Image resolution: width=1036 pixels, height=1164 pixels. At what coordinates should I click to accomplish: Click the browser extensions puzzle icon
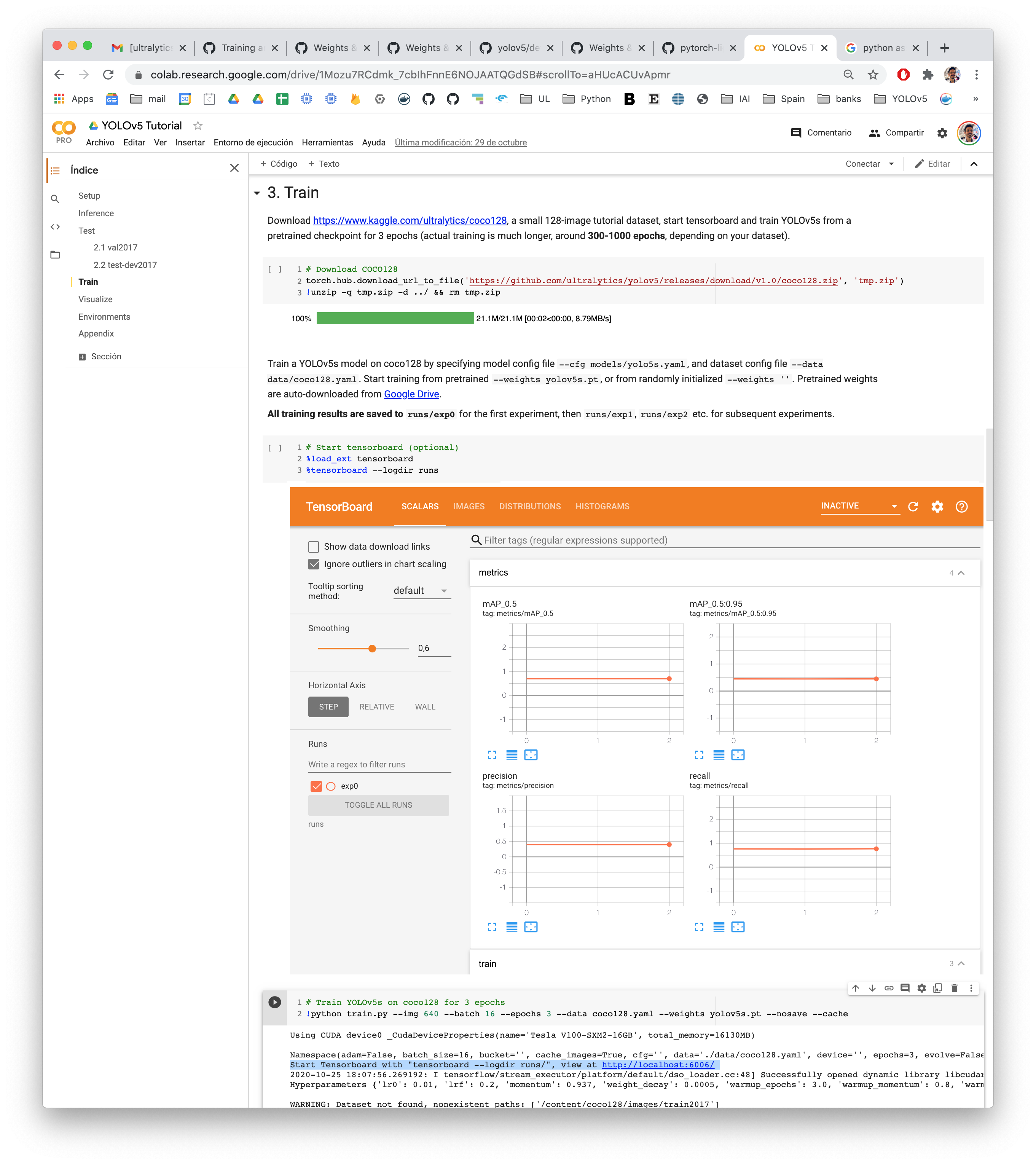(927, 75)
